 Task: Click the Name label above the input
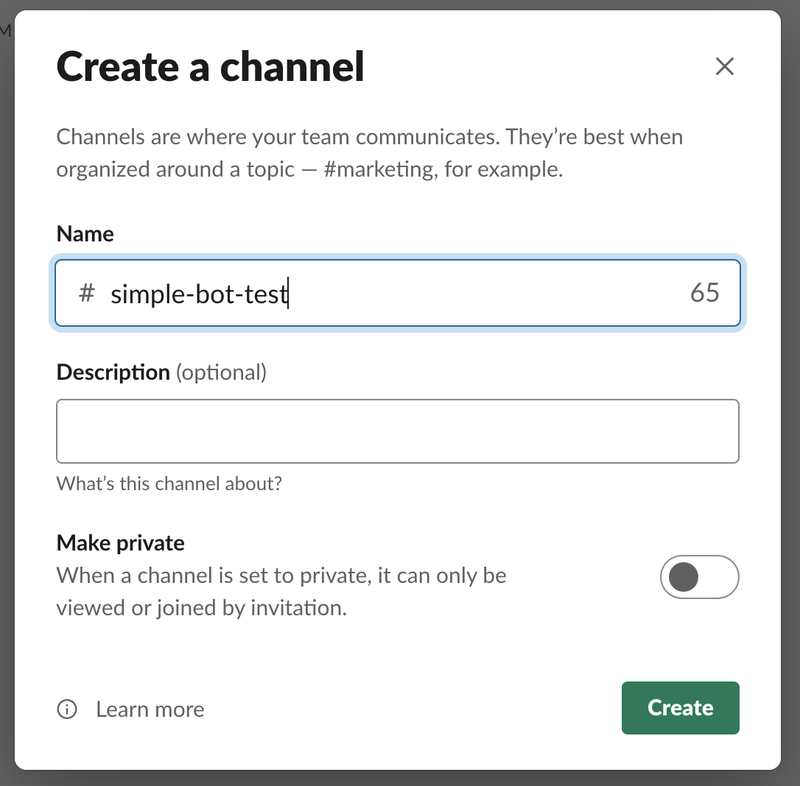point(86,234)
